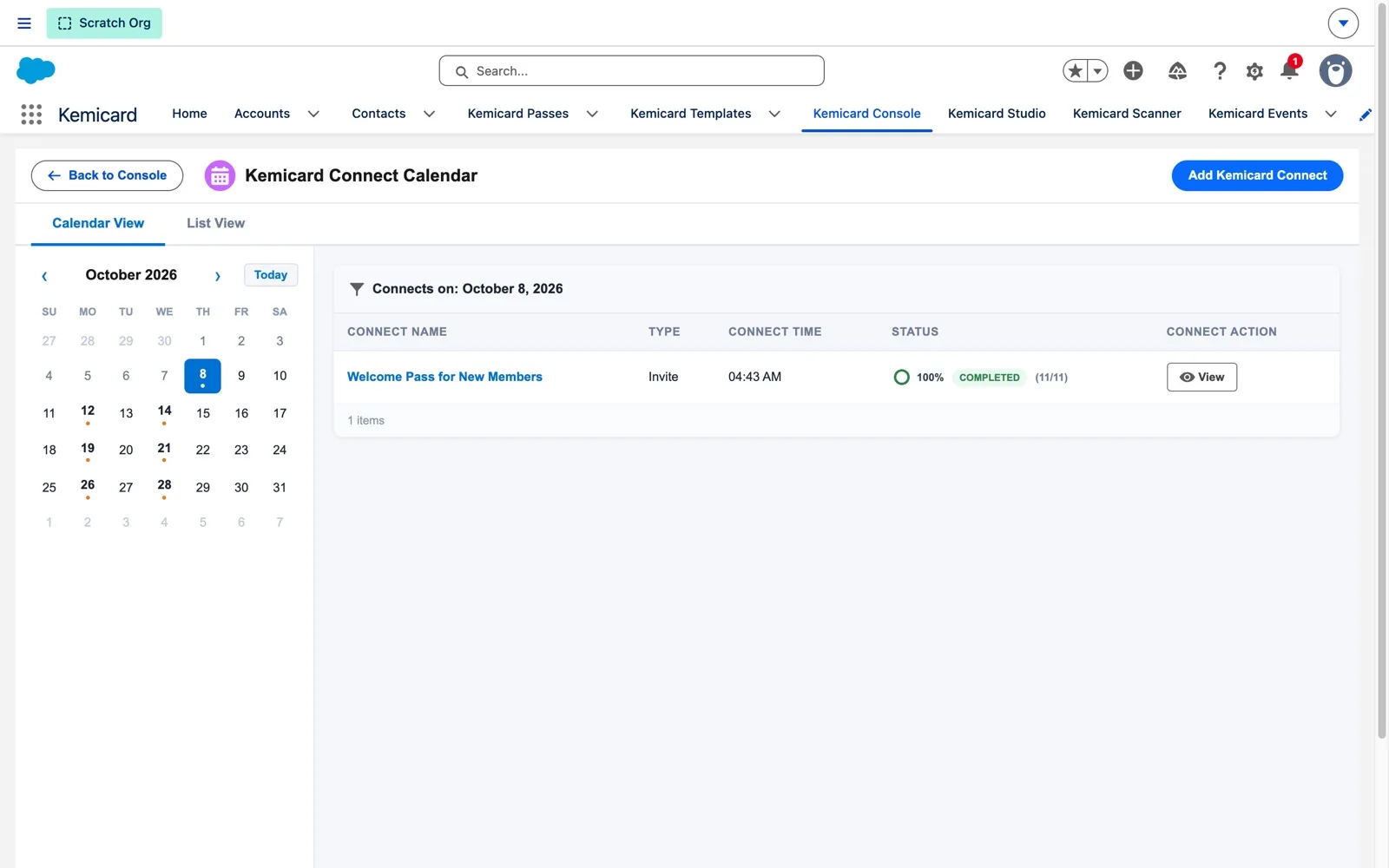Image resolution: width=1389 pixels, height=868 pixels.
Task: Open Welcome Pass for New Members link
Action: click(444, 377)
